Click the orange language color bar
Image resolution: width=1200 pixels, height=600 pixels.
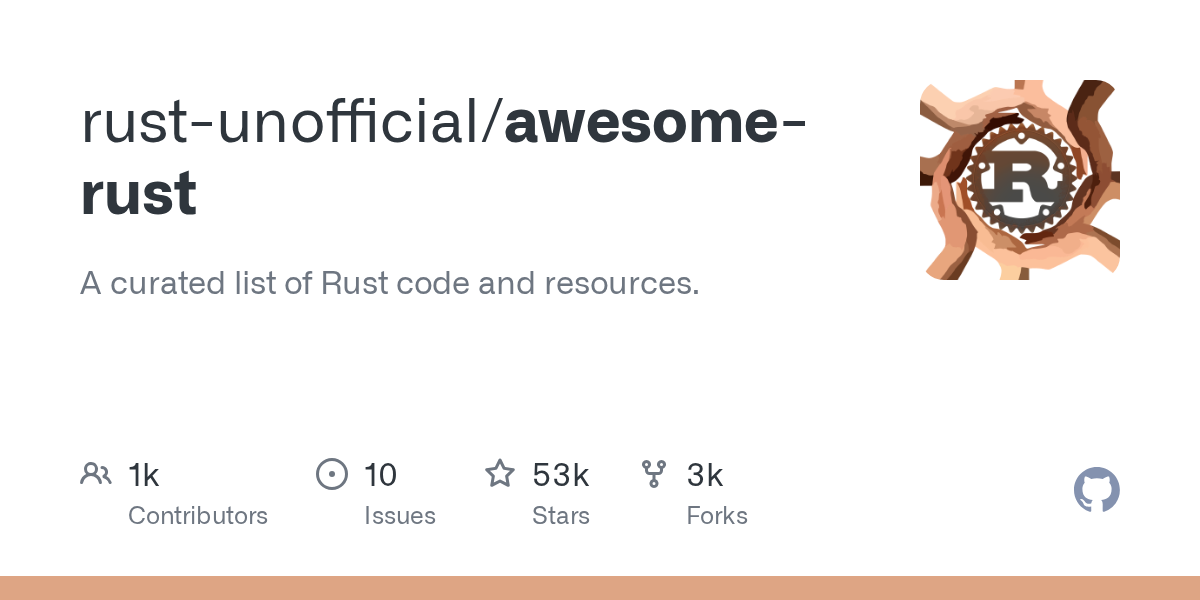pyautogui.click(x=600, y=588)
